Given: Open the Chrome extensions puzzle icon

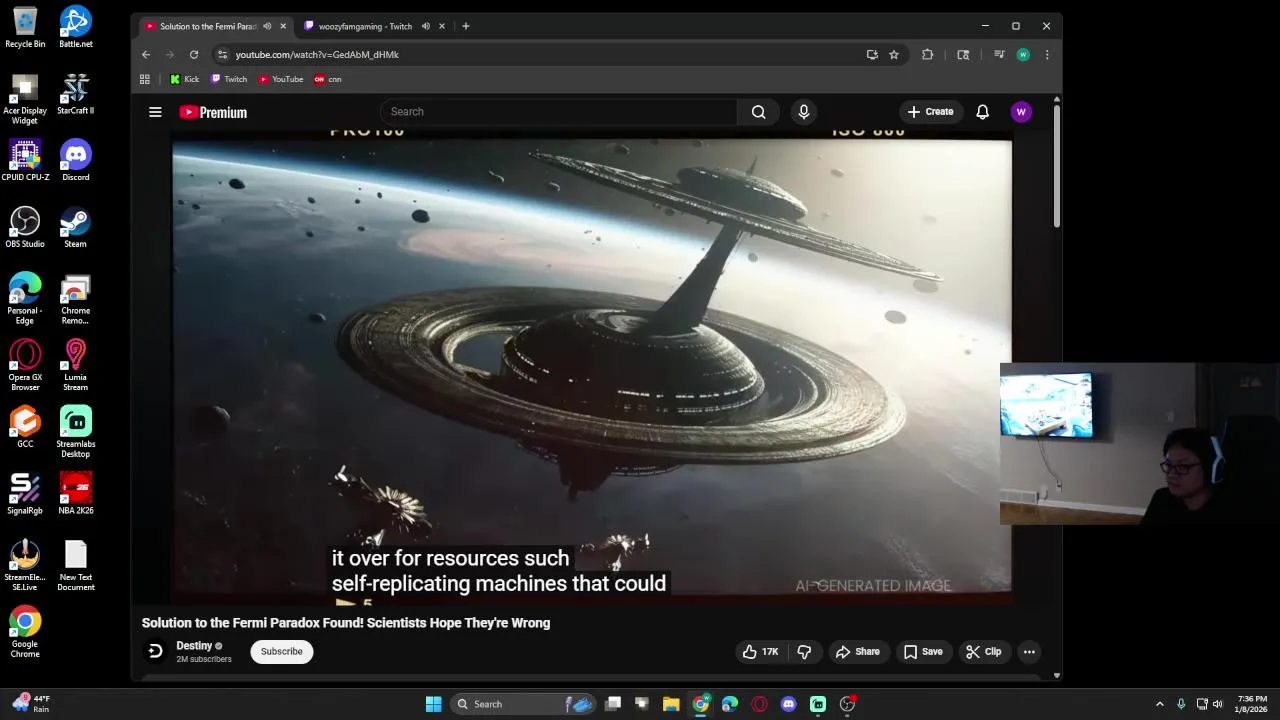Looking at the screenshot, I should click(927, 55).
